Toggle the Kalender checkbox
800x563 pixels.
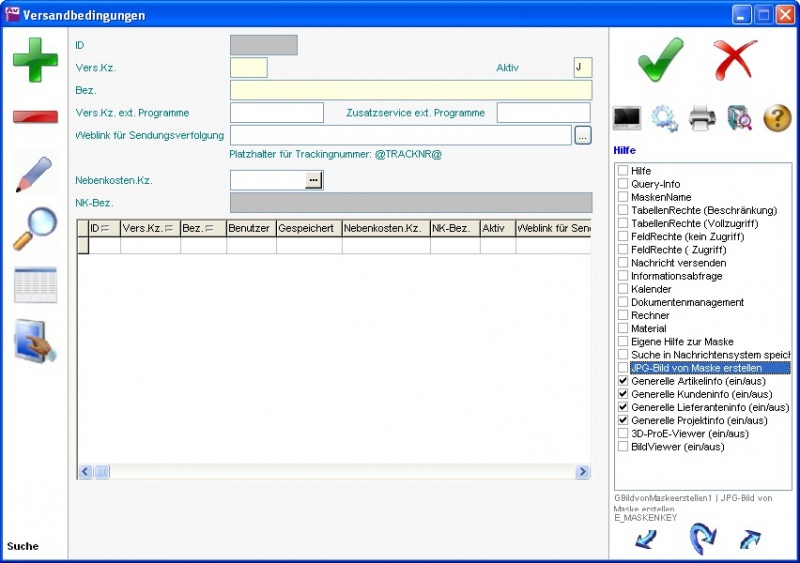tap(623, 289)
